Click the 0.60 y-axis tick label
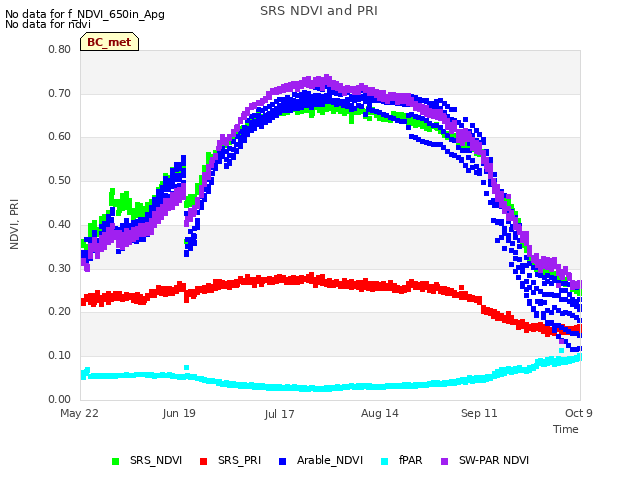The width and height of the screenshot is (640, 480). pyautogui.click(x=60, y=137)
